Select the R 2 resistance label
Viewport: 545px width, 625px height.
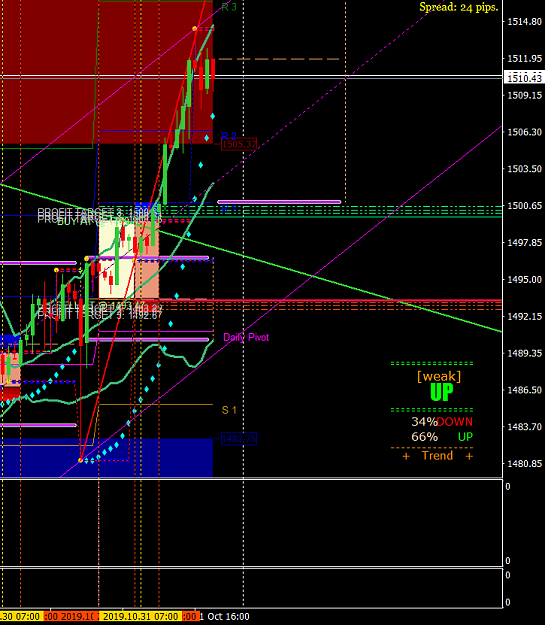coord(229,136)
